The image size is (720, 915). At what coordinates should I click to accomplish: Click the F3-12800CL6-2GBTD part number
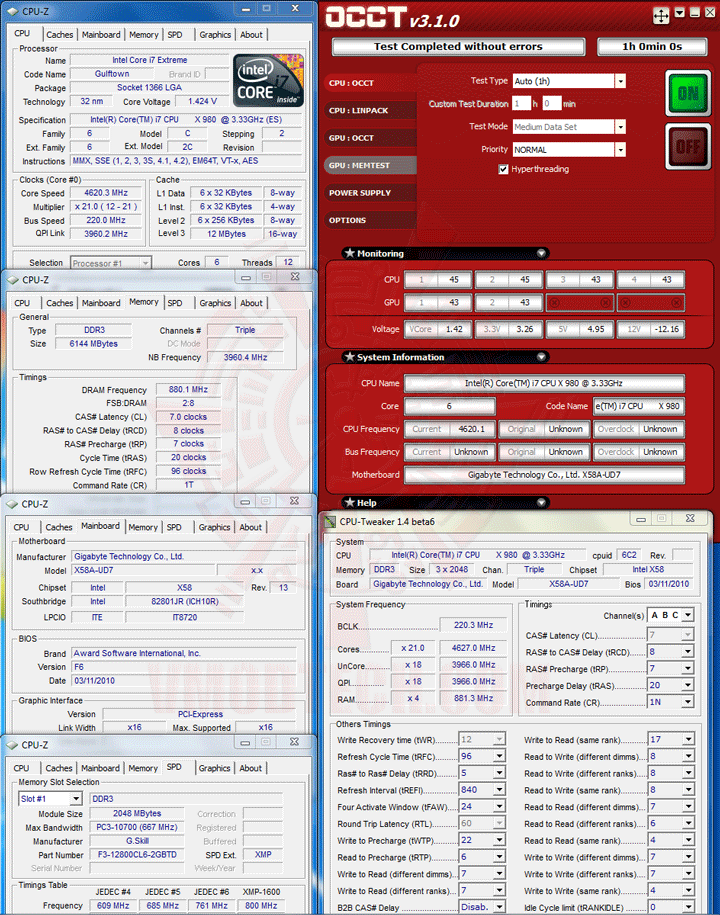[137, 855]
